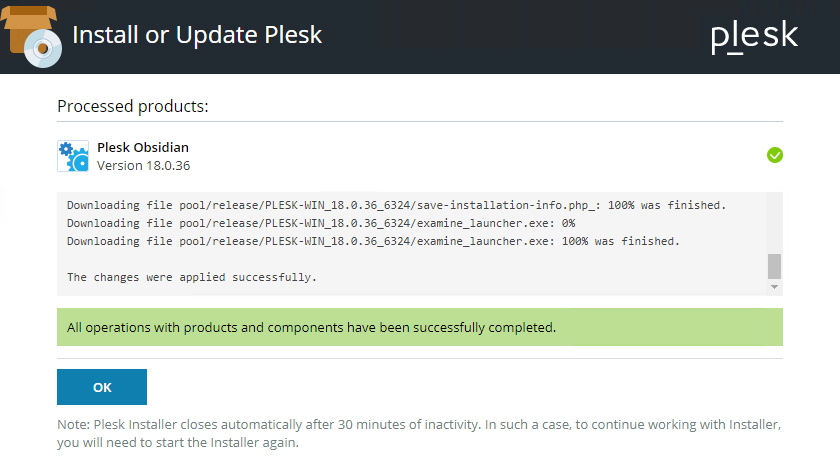Click the scrollbar track above the thumb
Viewport: 840px width, 464px height.
[x=774, y=222]
